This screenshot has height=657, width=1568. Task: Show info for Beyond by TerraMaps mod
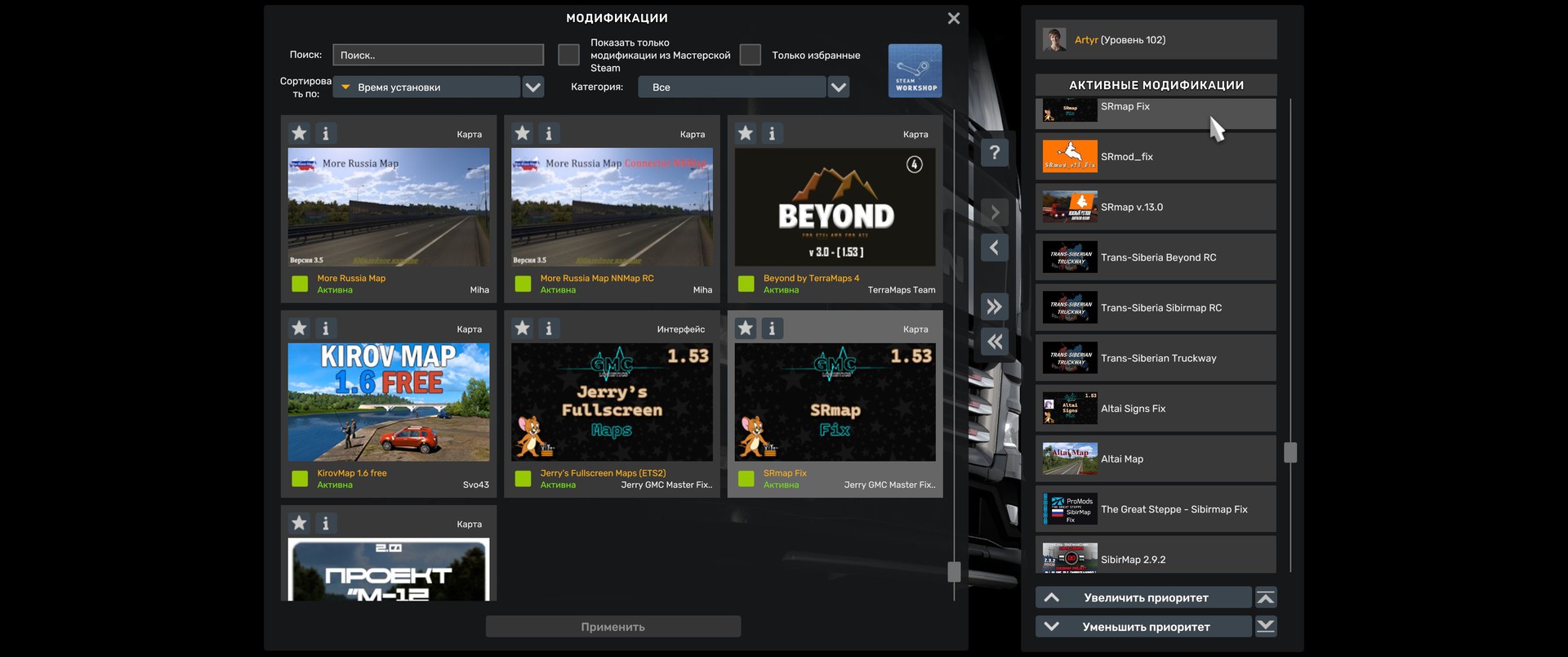click(x=772, y=133)
